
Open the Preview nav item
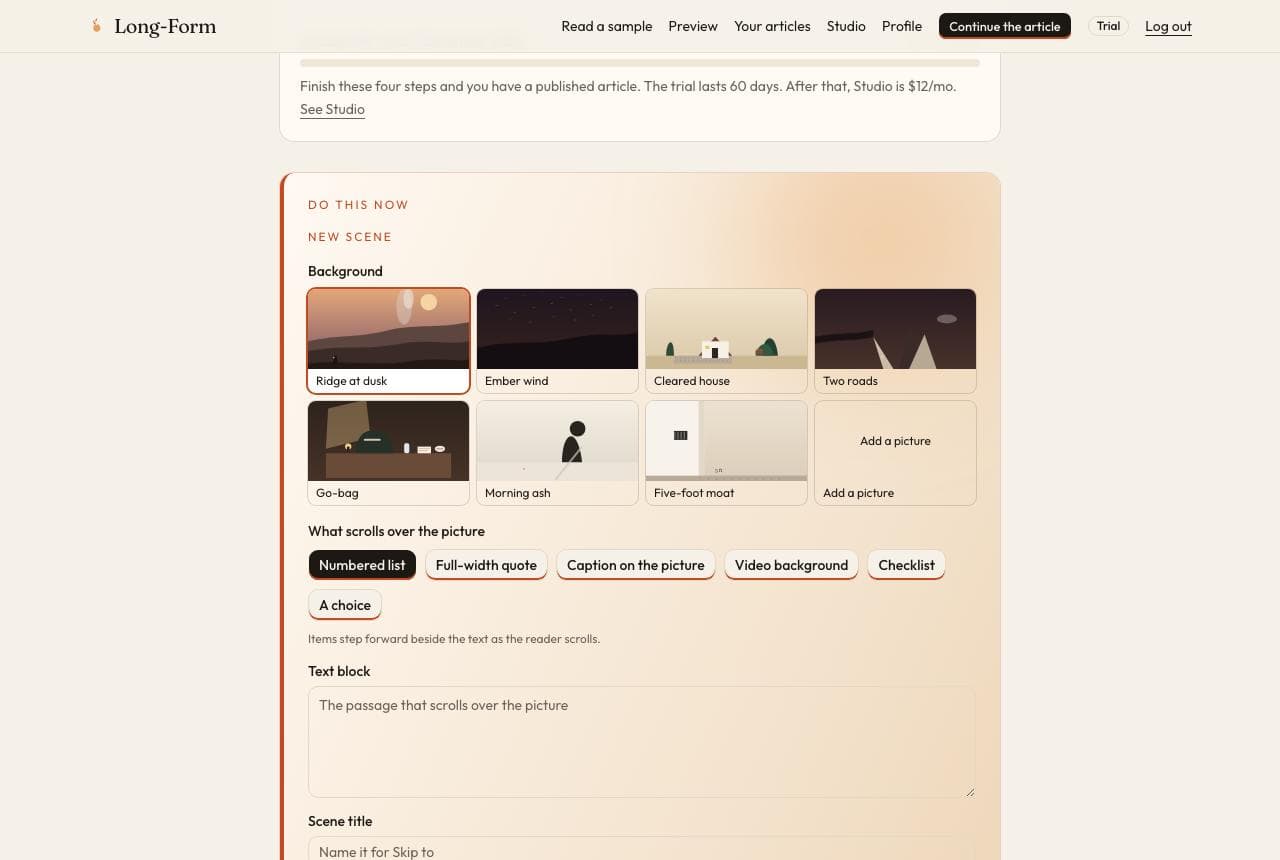(x=693, y=26)
